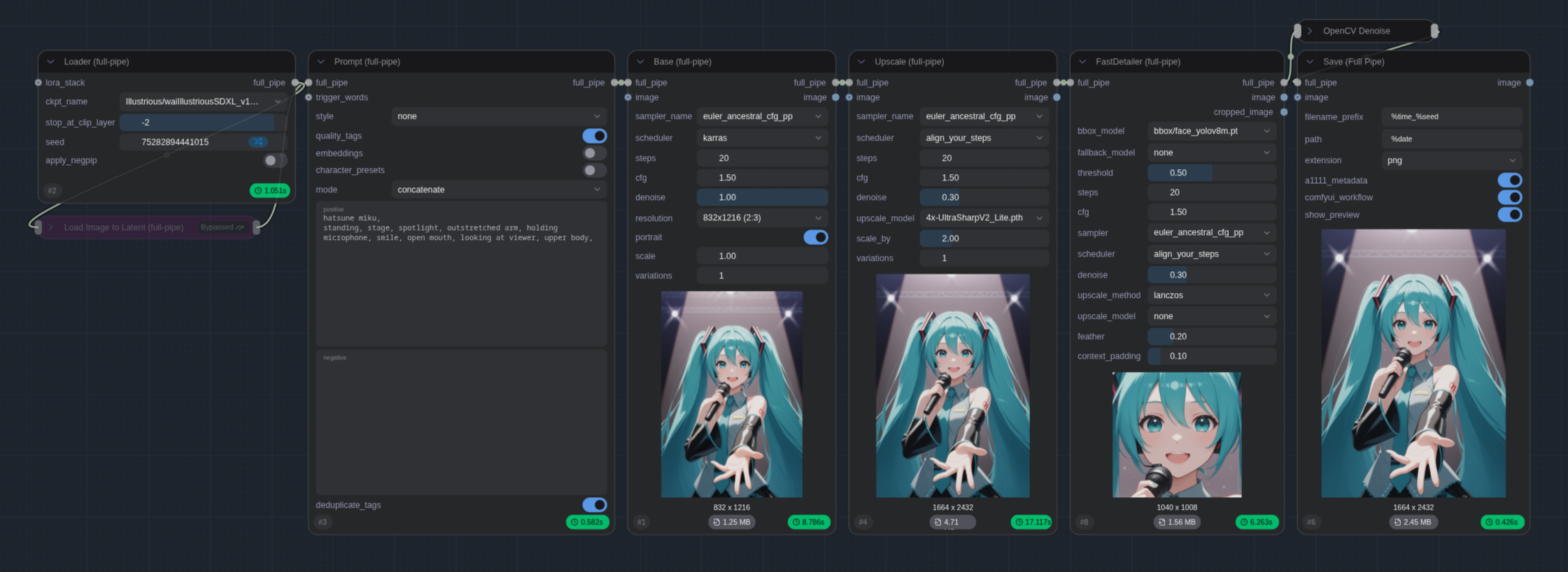The image size is (1568, 572).
Task: Collapse the Base (full-pipe) node
Action: click(x=640, y=62)
